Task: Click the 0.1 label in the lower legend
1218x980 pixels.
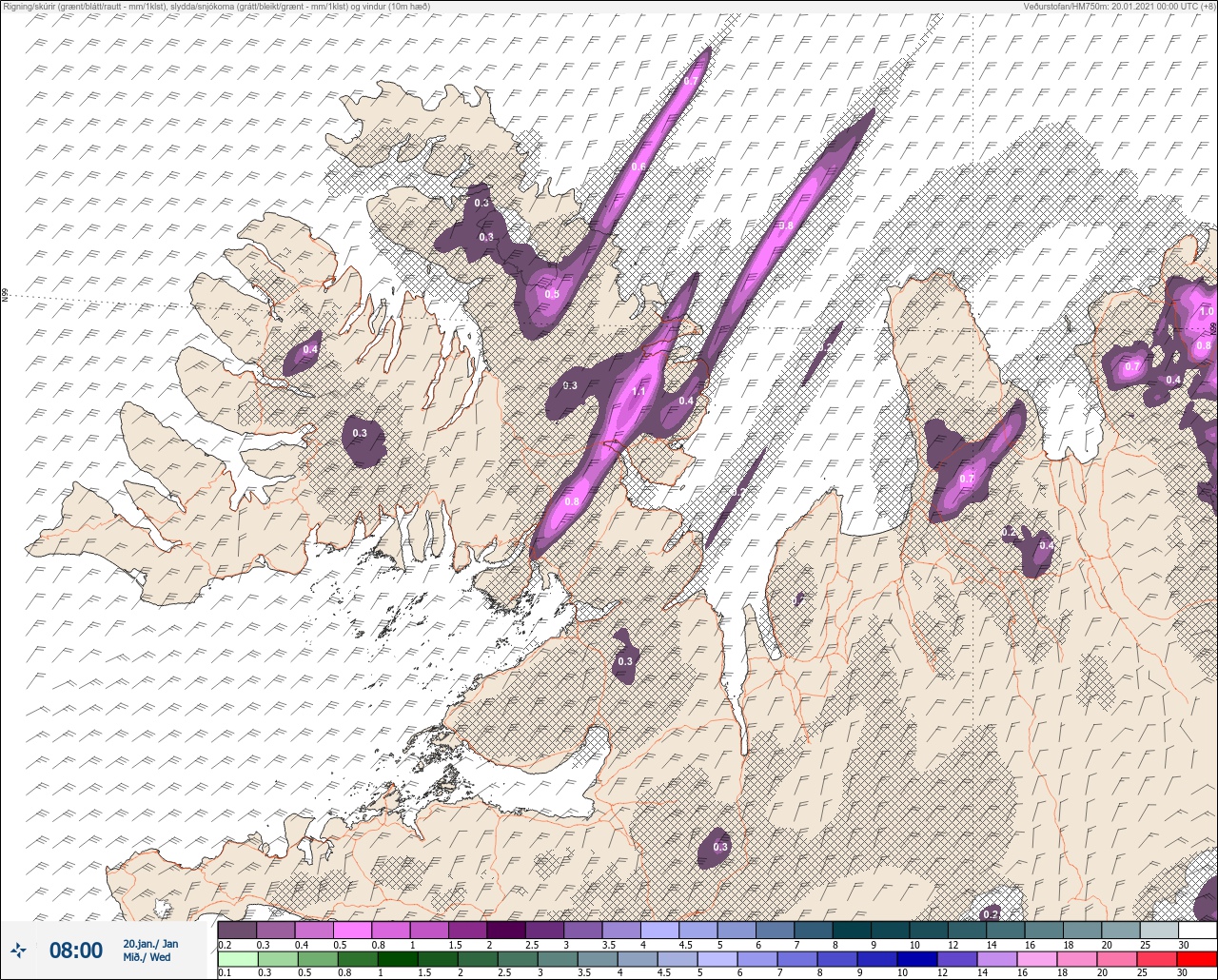Action: (225, 972)
